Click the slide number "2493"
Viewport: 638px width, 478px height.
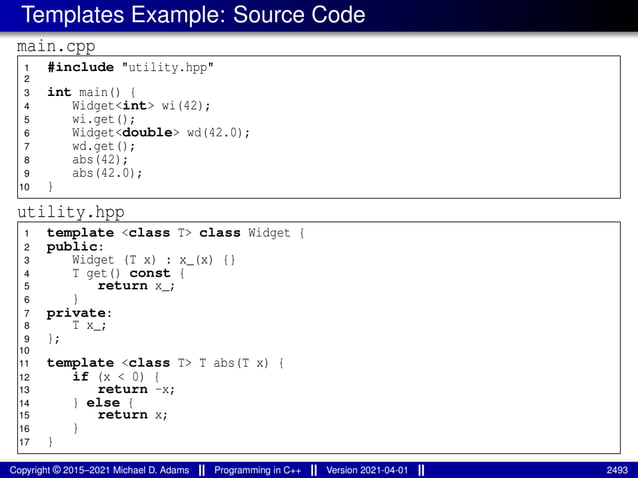(617, 470)
